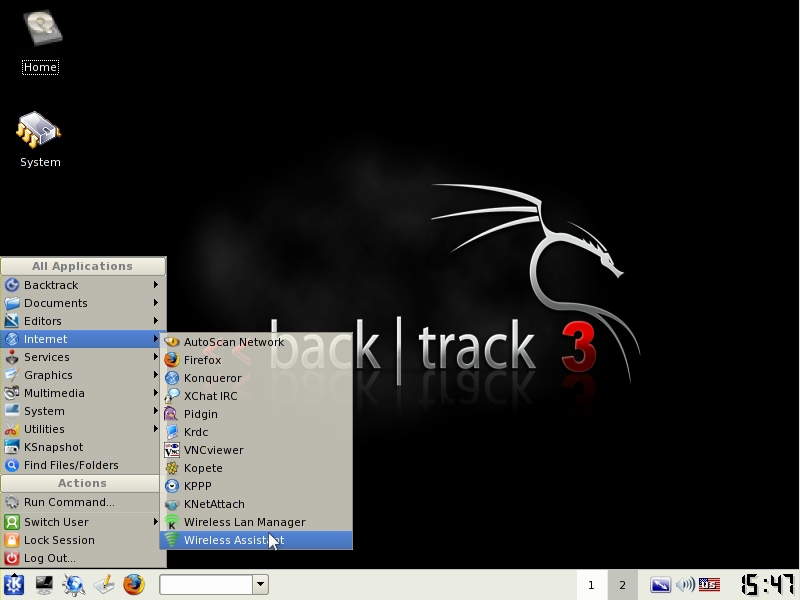Launch Firefox from the taskbar panel
Image resolution: width=800 pixels, height=600 pixels.
point(134,585)
